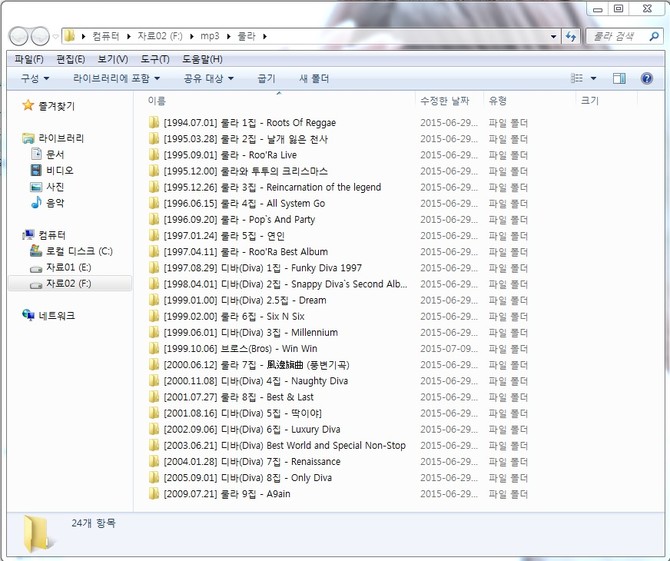Open the view options dropdown arrow
This screenshot has height=561, width=670.
tap(593, 78)
